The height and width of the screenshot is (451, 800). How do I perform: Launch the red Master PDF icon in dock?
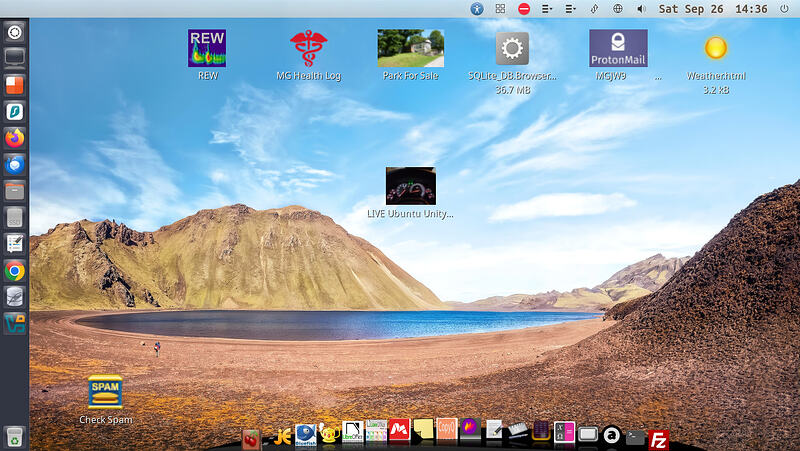pos(399,430)
